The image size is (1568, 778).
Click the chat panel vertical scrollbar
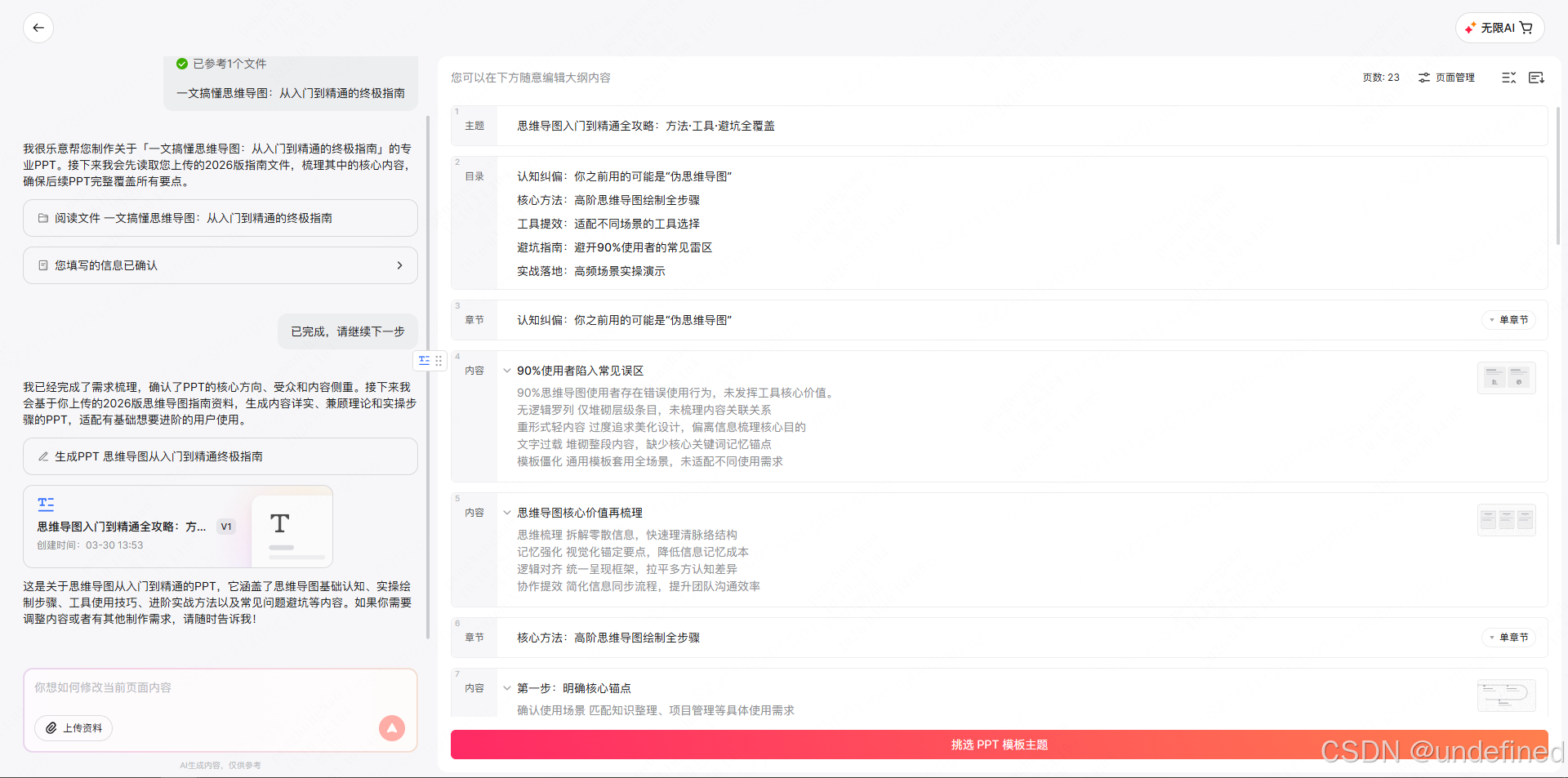(x=428, y=376)
